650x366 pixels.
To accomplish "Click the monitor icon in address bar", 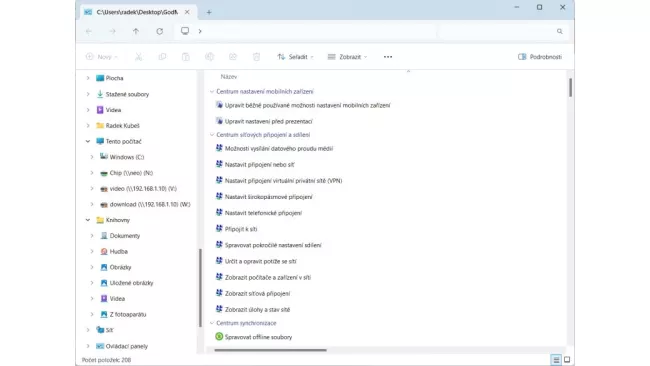I will (185, 31).
